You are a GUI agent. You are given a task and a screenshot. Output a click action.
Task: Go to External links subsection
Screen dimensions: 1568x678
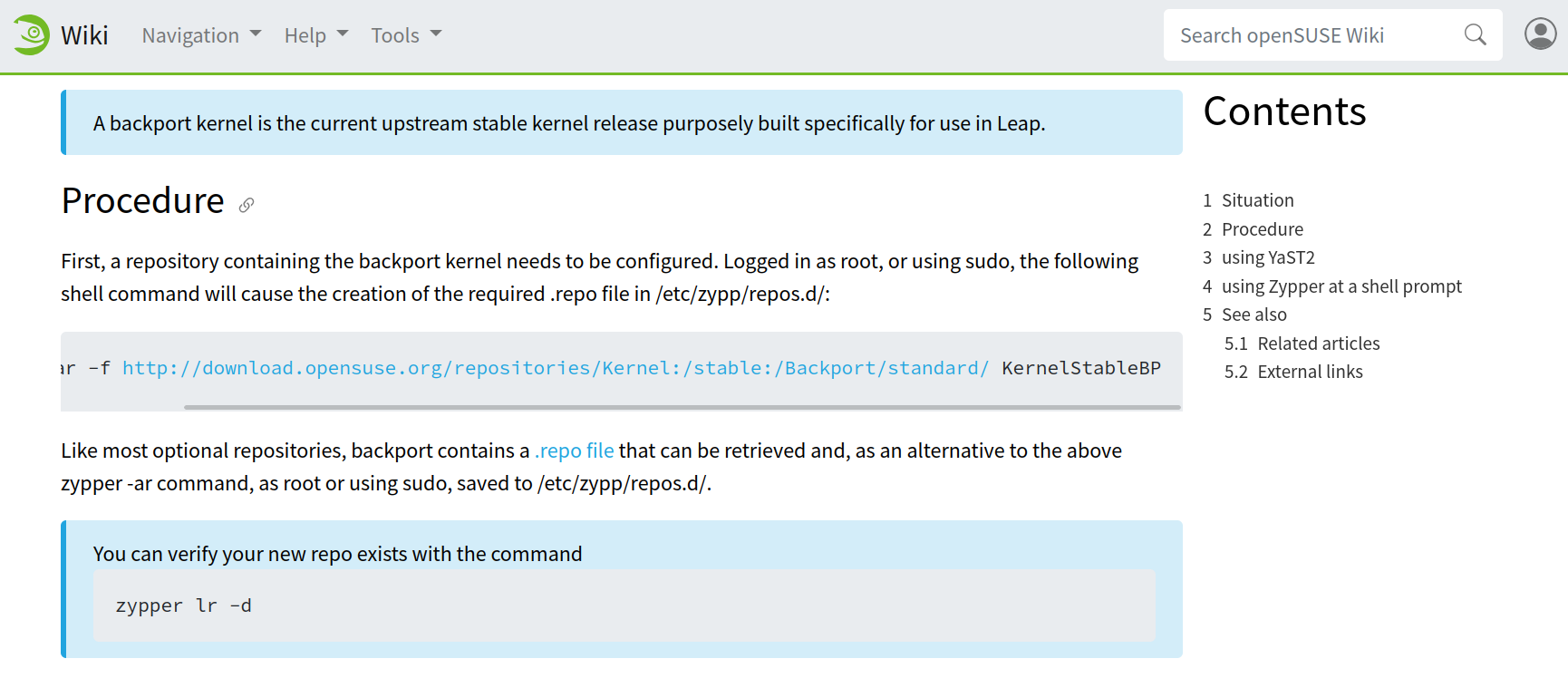[1293, 372]
